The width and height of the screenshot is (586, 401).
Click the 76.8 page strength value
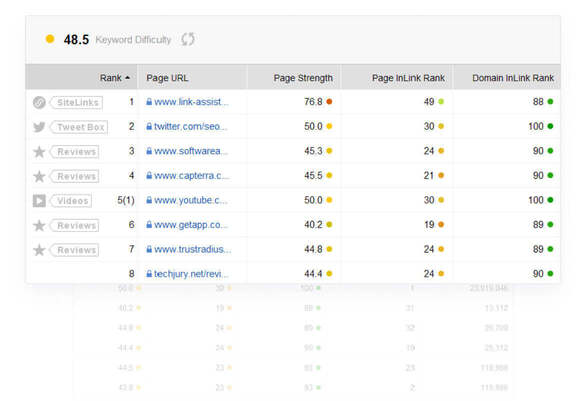pyautogui.click(x=313, y=102)
